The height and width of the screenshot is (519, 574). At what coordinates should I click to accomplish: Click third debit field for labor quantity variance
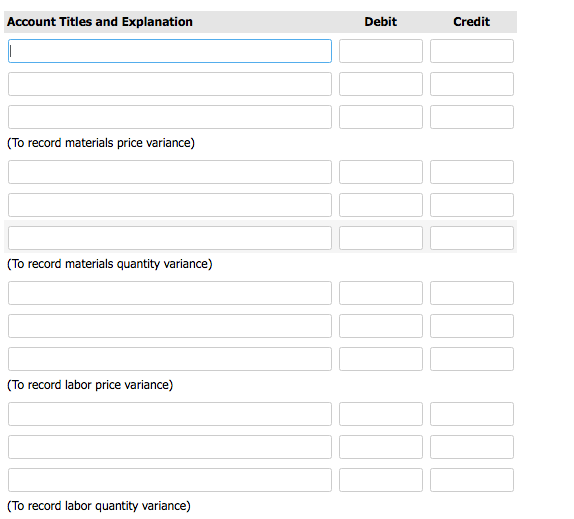pos(381,480)
